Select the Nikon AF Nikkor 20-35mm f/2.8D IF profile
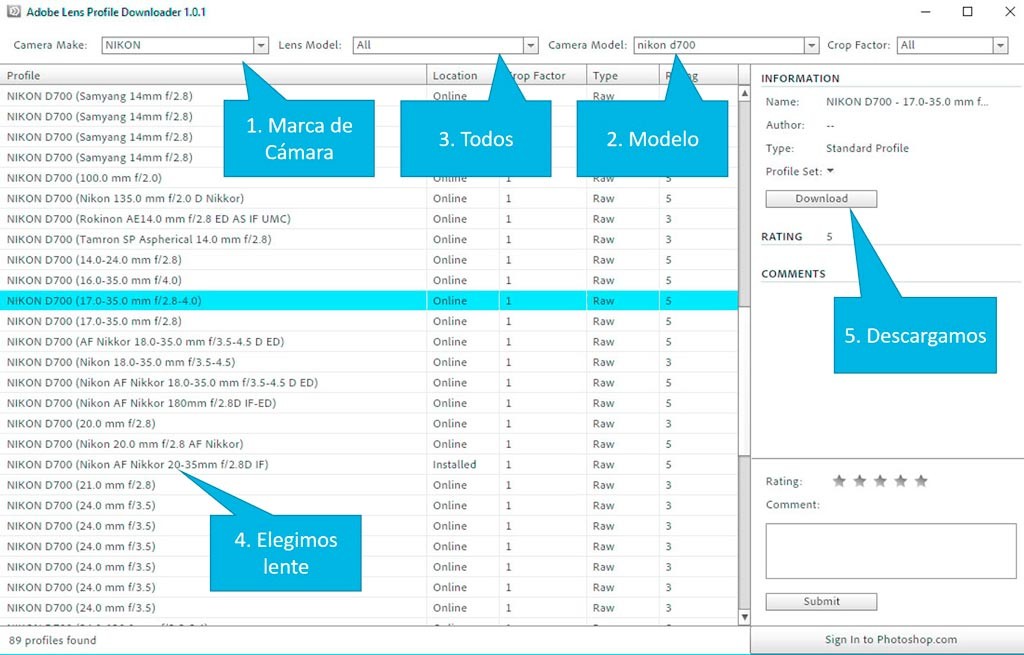The height and width of the screenshot is (655, 1024). pos(172,465)
